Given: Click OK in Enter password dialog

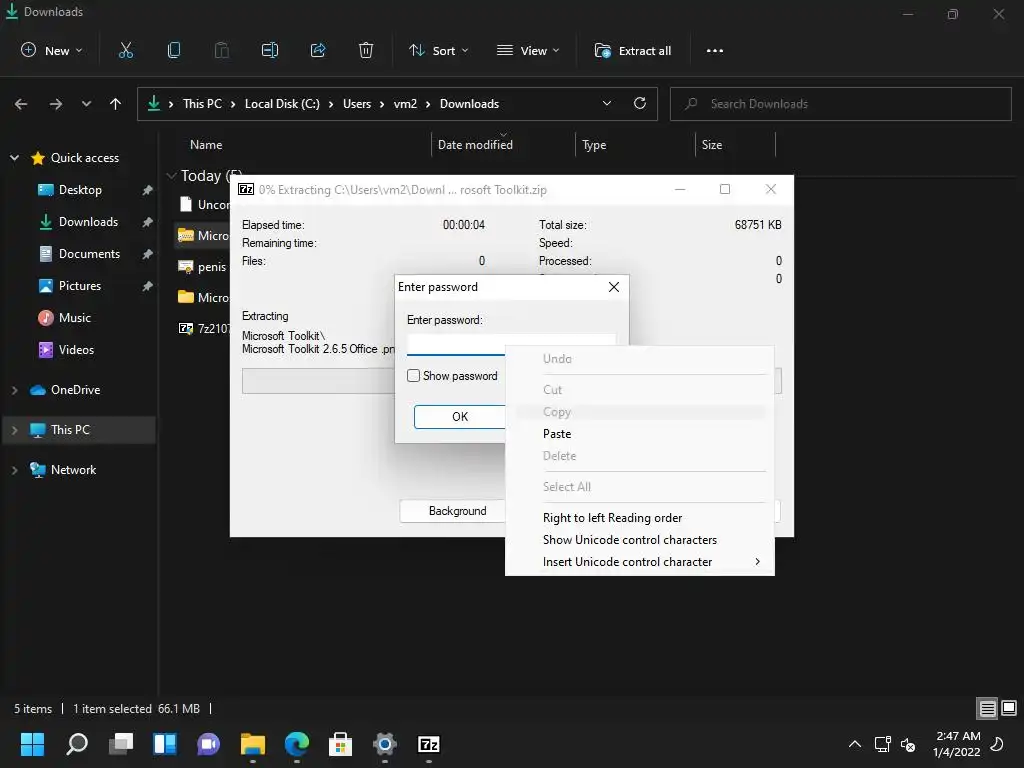Looking at the screenshot, I should click(x=460, y=417).
